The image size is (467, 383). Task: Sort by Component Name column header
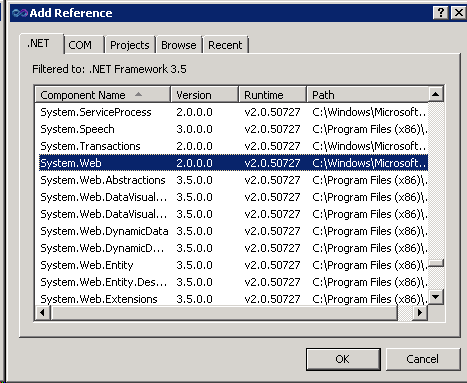coord(103,95)
